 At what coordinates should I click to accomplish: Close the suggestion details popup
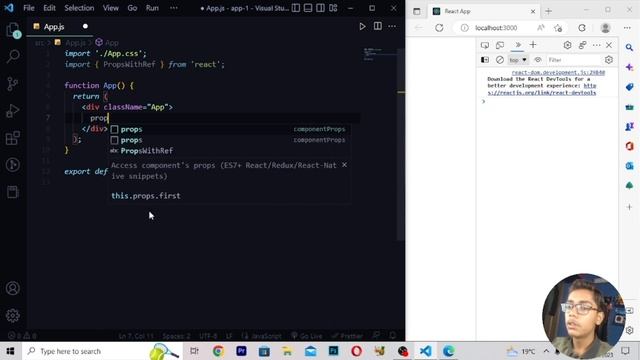point(344,165)
